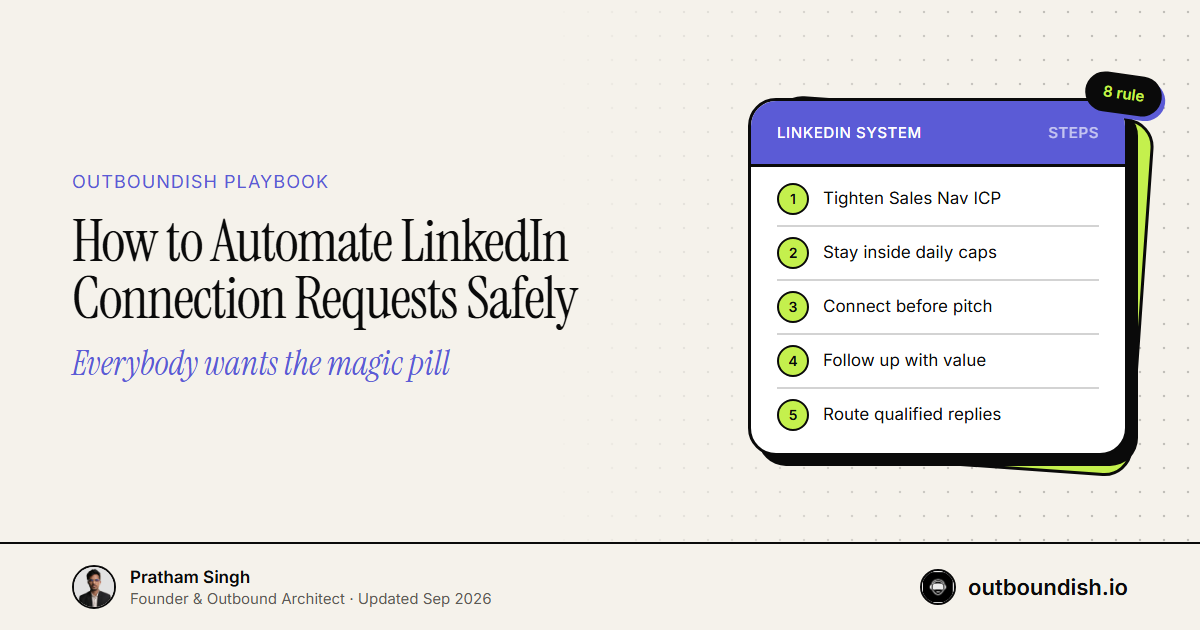Open the outboundish.io site text
Screen dimensions: 1200x630
point(1047,587)
